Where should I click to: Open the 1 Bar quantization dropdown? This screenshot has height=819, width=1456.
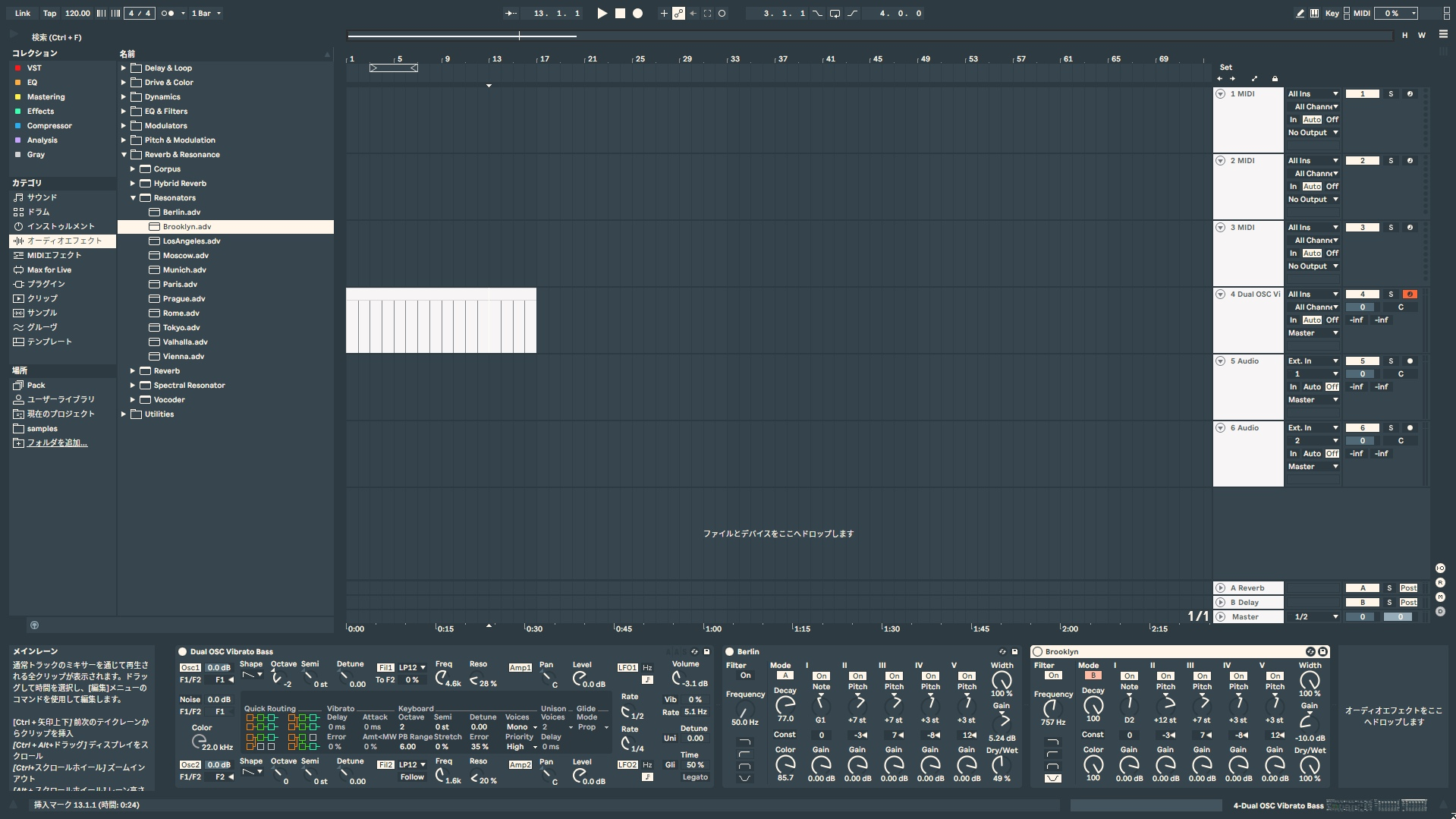[x=206, y=13]
